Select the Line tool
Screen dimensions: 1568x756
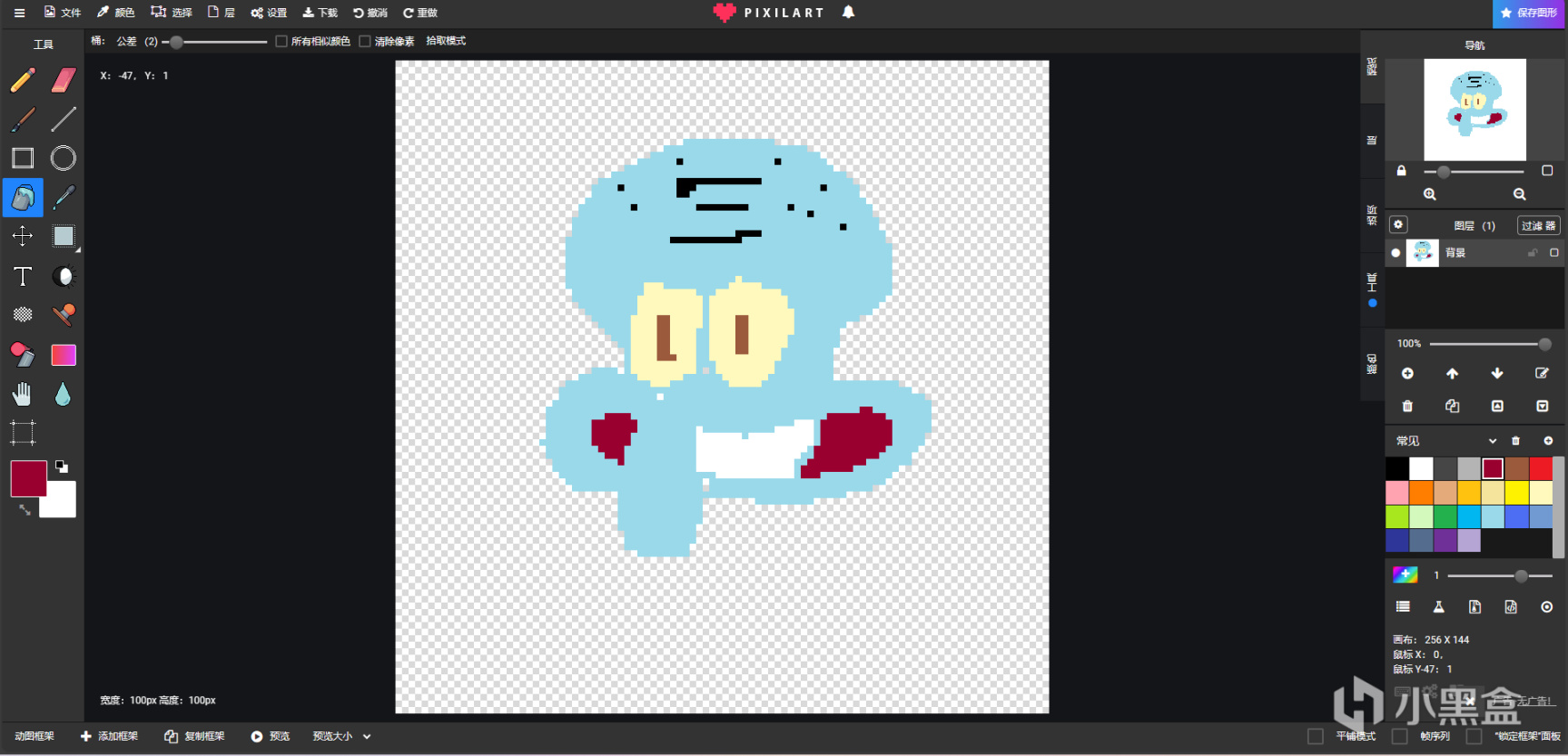(64, 119)
